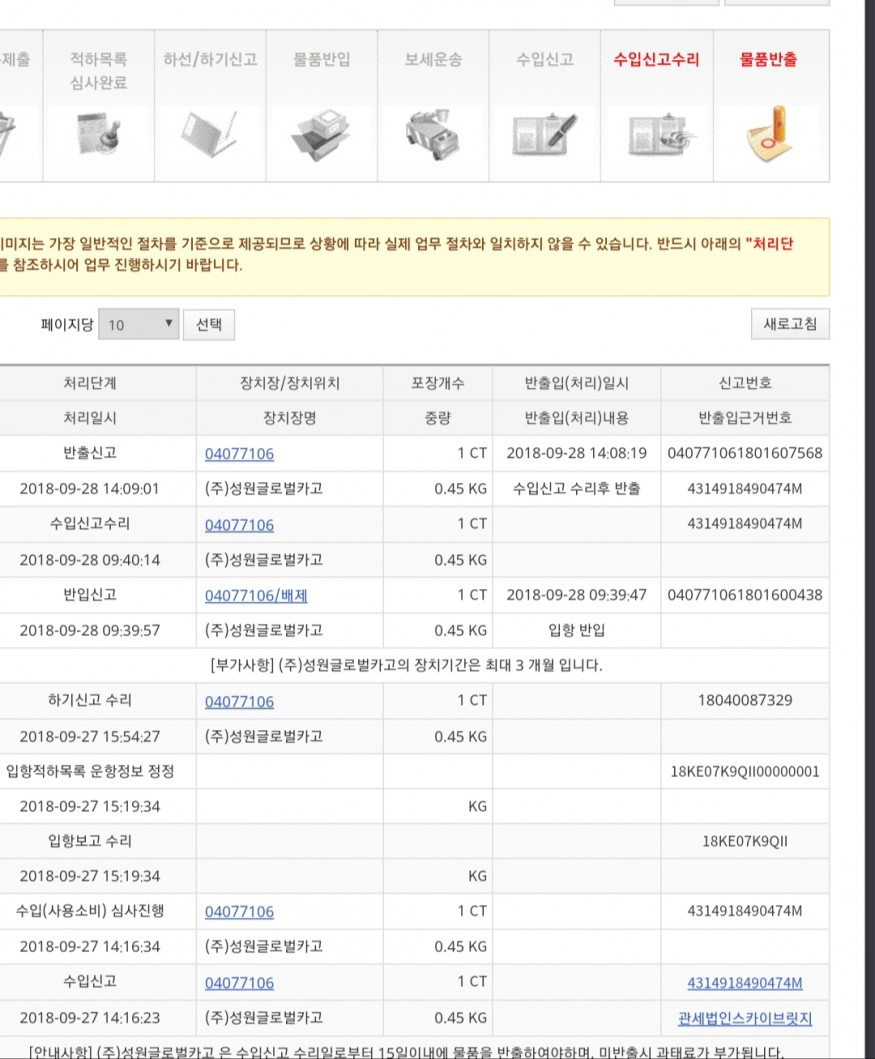This screenshot has height=1059, width=875.
Task: Open 04077106 link in the 수입신고 row
Action: click(x=239, y=983)
